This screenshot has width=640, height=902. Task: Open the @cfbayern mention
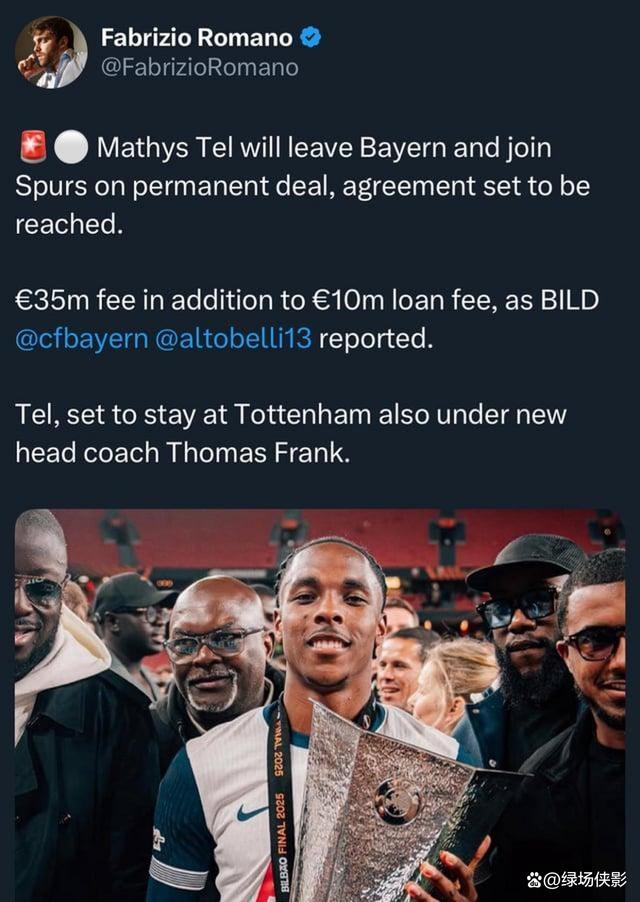click(82, 339)
